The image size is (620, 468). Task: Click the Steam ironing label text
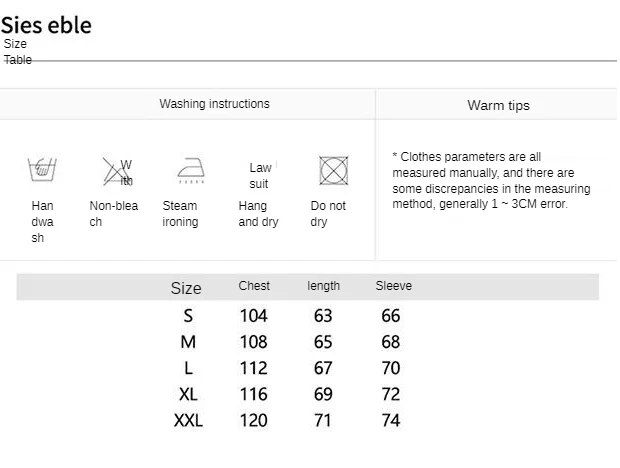pyautogui.click(x=180, y=214)
